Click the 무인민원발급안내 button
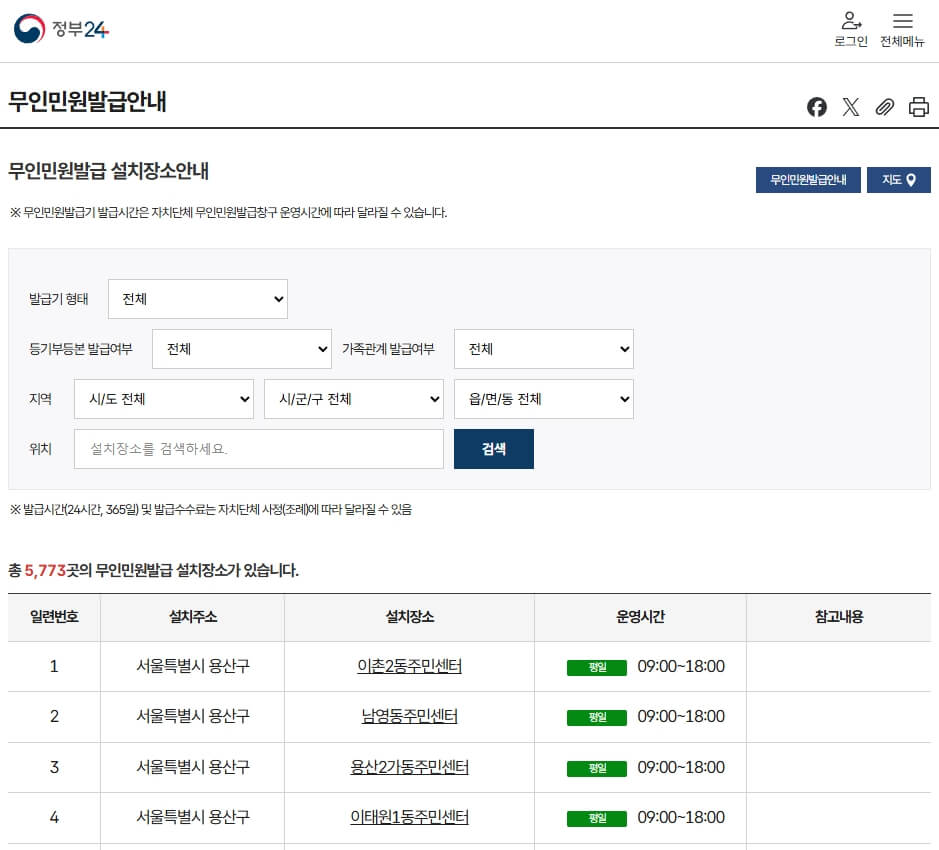The height and width of the screenshot is (850, 939). coord(807,180)
